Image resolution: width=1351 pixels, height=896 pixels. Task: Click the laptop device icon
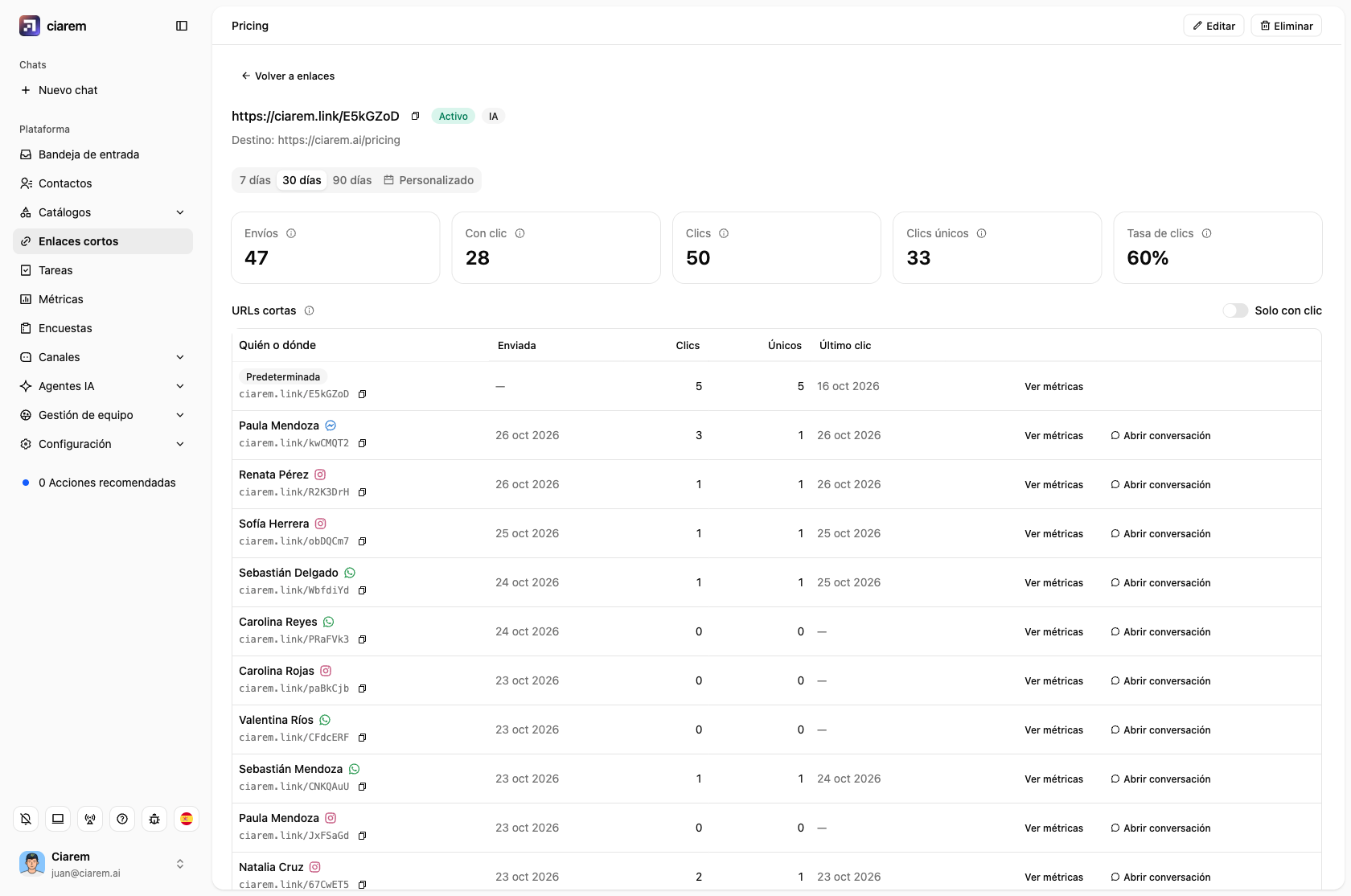[58, 819]
